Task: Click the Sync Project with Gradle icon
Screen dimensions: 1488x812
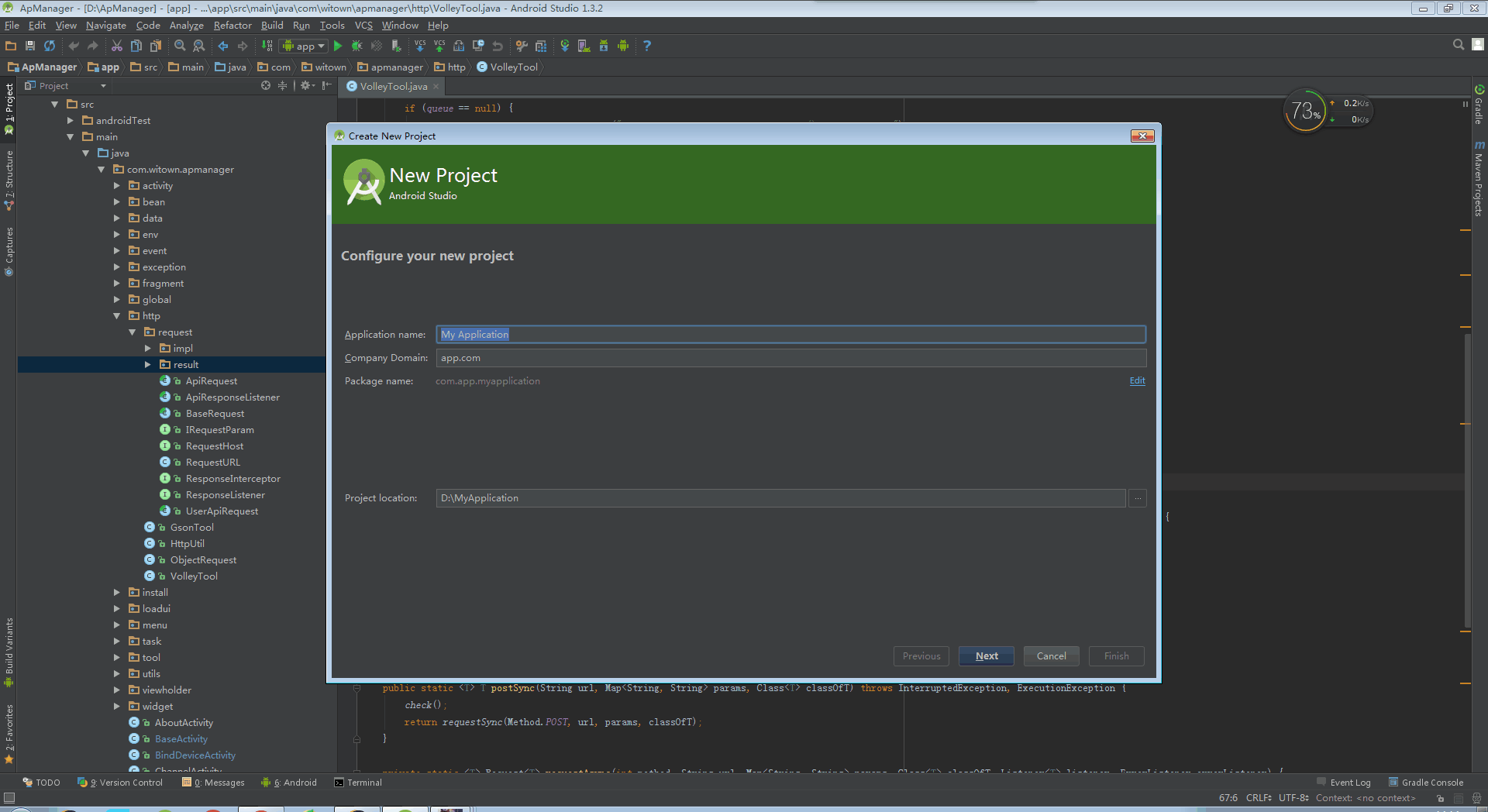Action: pos(565,46)
